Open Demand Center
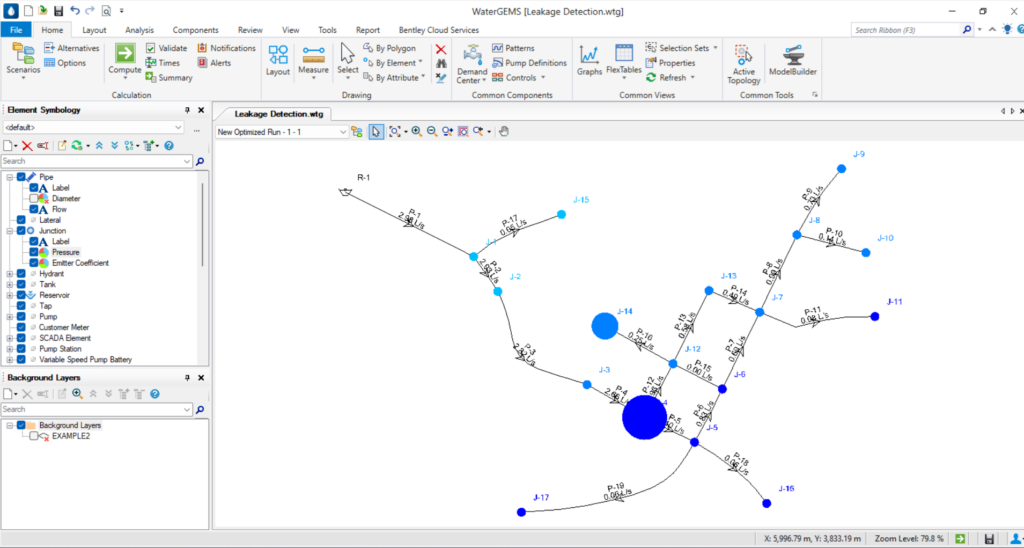 pos(472,64)
